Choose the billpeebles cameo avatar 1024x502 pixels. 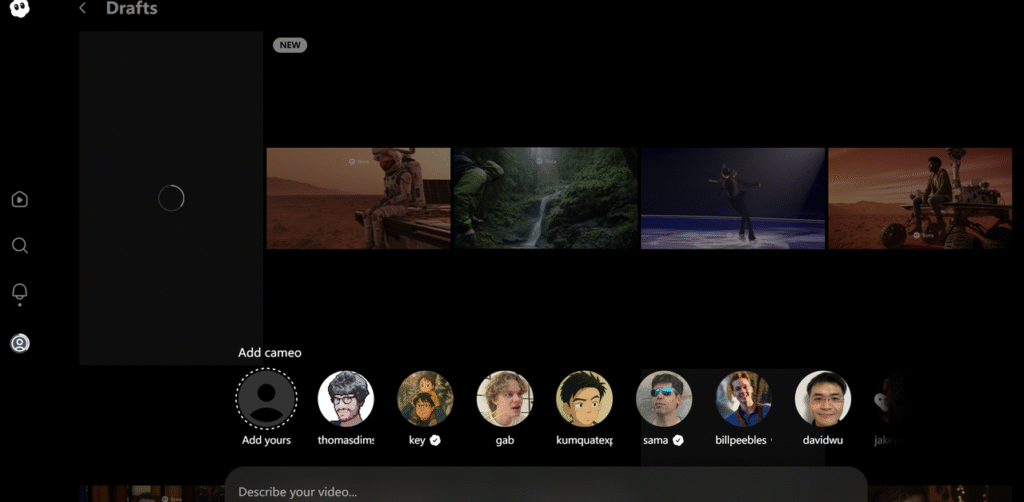[743, 398]
